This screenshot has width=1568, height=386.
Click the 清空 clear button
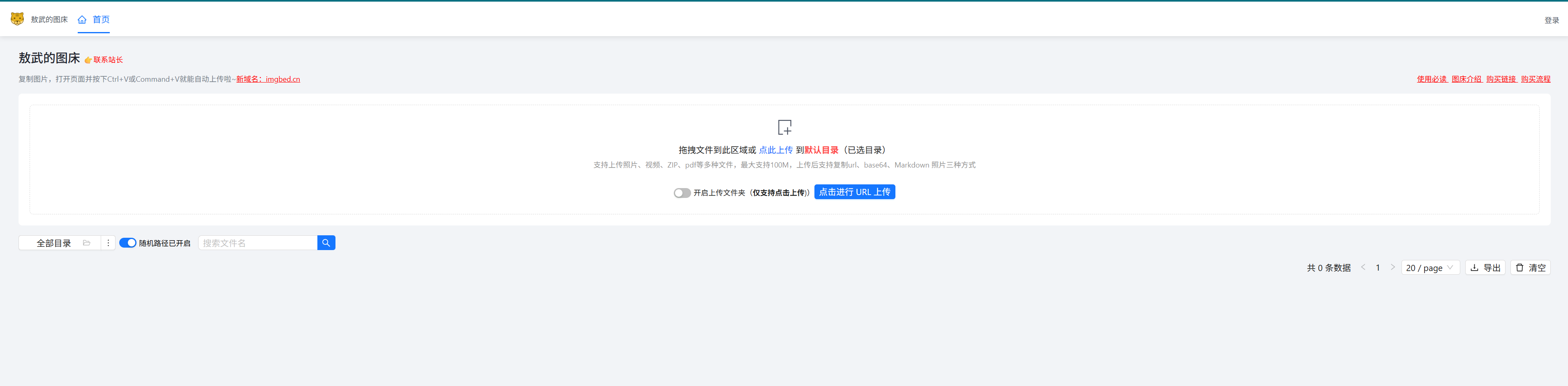(x=1530, y=267)
